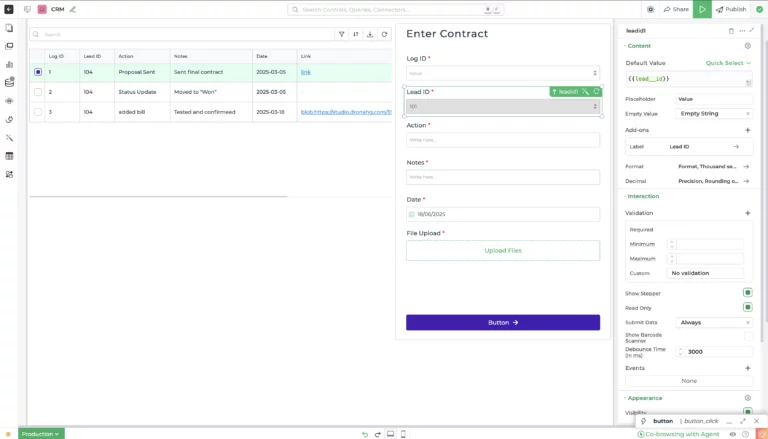Click the table sort icon
Screen dimensions: 768x439
point(356,34)
